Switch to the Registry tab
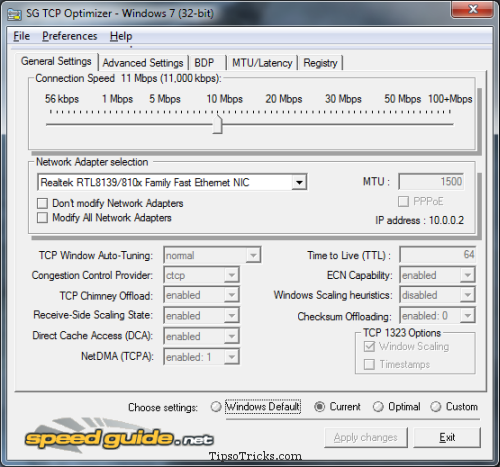 (x=321, y=63)
